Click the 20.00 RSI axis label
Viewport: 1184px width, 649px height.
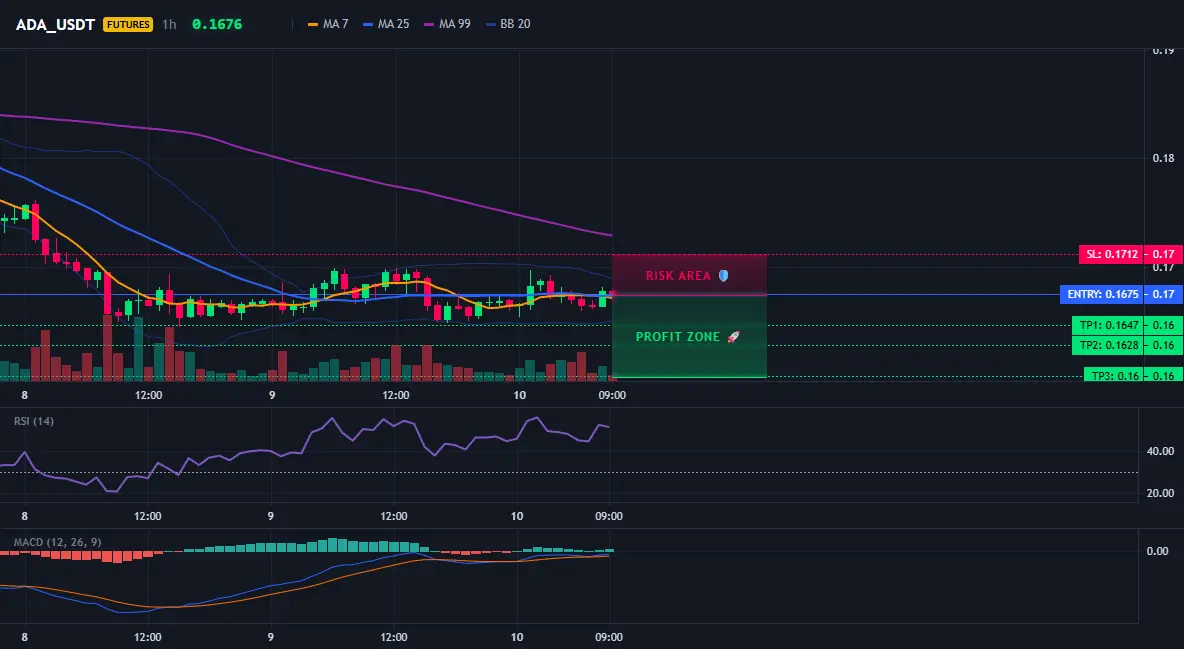pyautogui.click(x=1161, y=493)
